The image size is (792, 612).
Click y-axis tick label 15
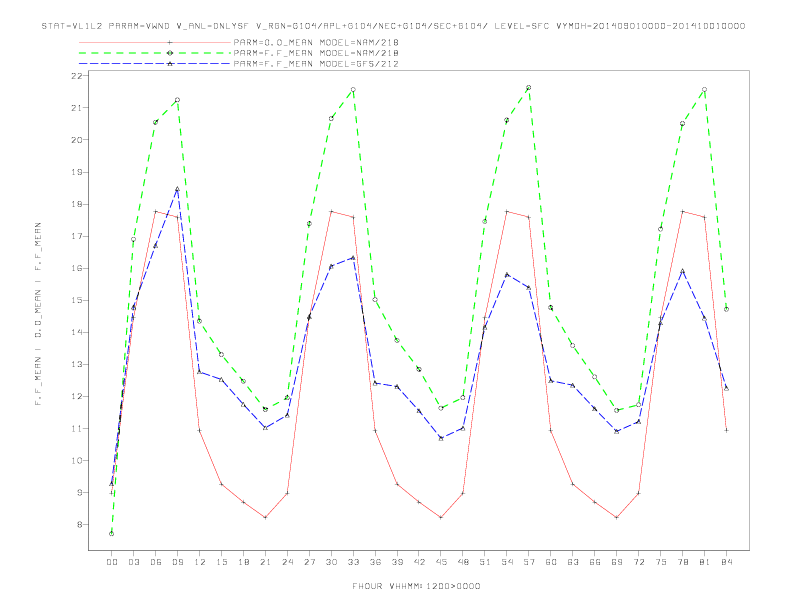(x=77, y=300)
